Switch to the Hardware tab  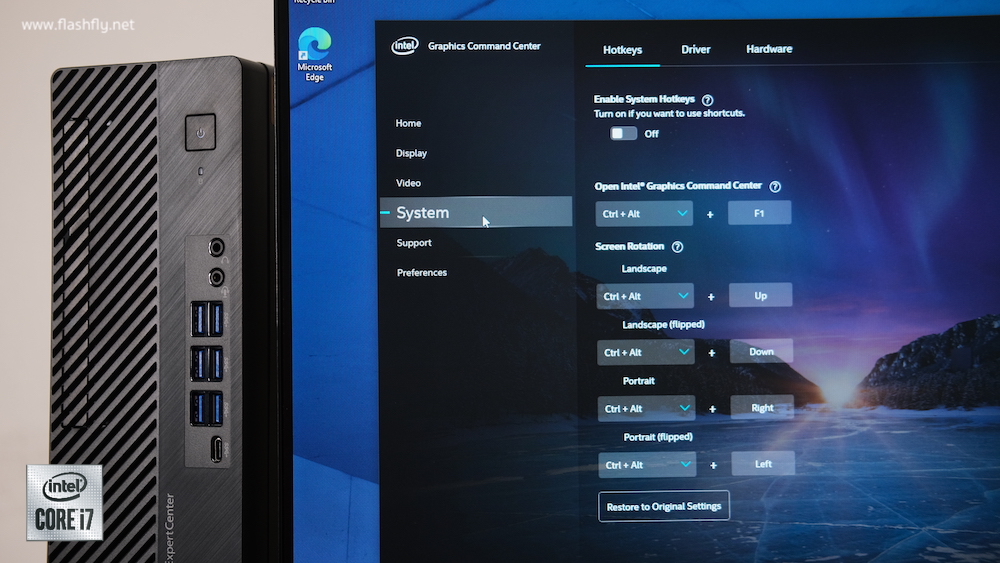pyautogui.click(x=769, y=49)
